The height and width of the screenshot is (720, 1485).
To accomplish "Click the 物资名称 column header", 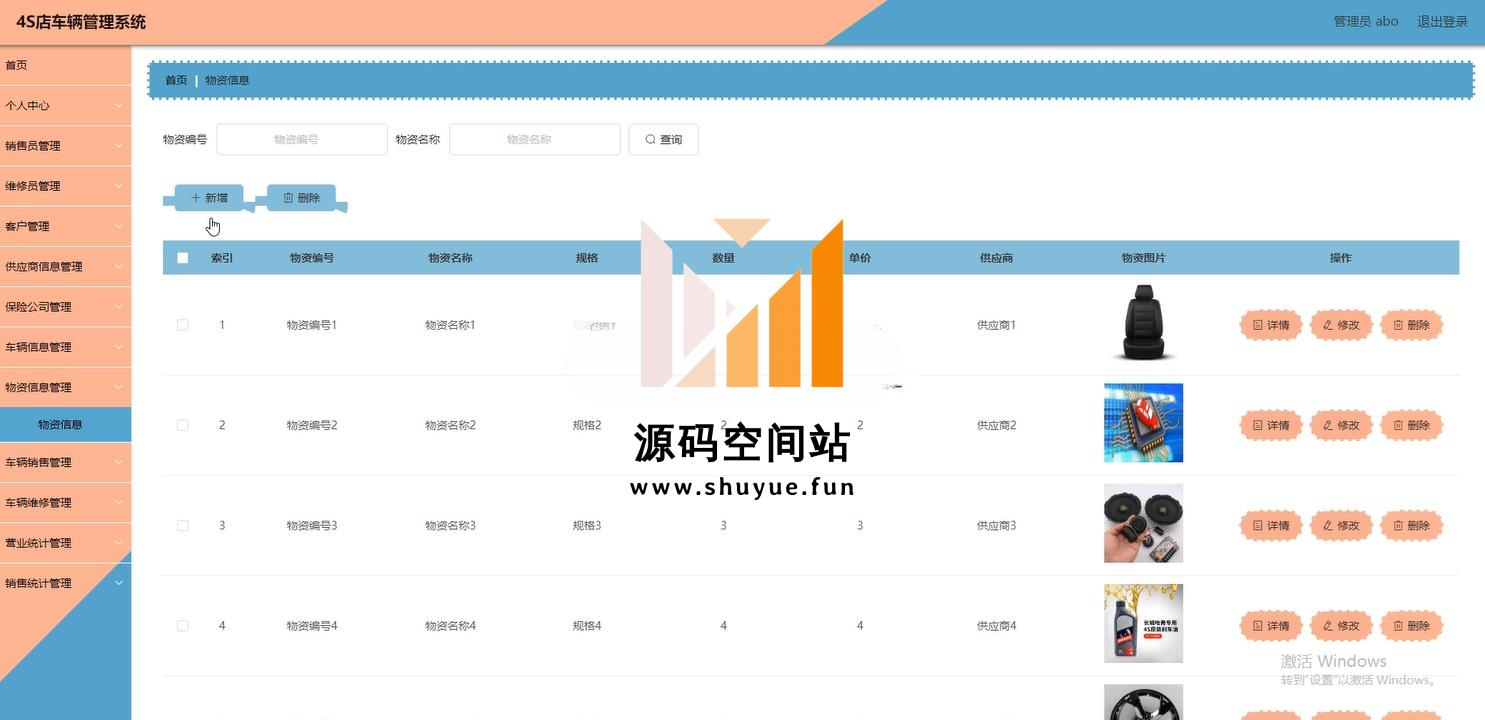I will pyautogui.click(x=450, y=258).
